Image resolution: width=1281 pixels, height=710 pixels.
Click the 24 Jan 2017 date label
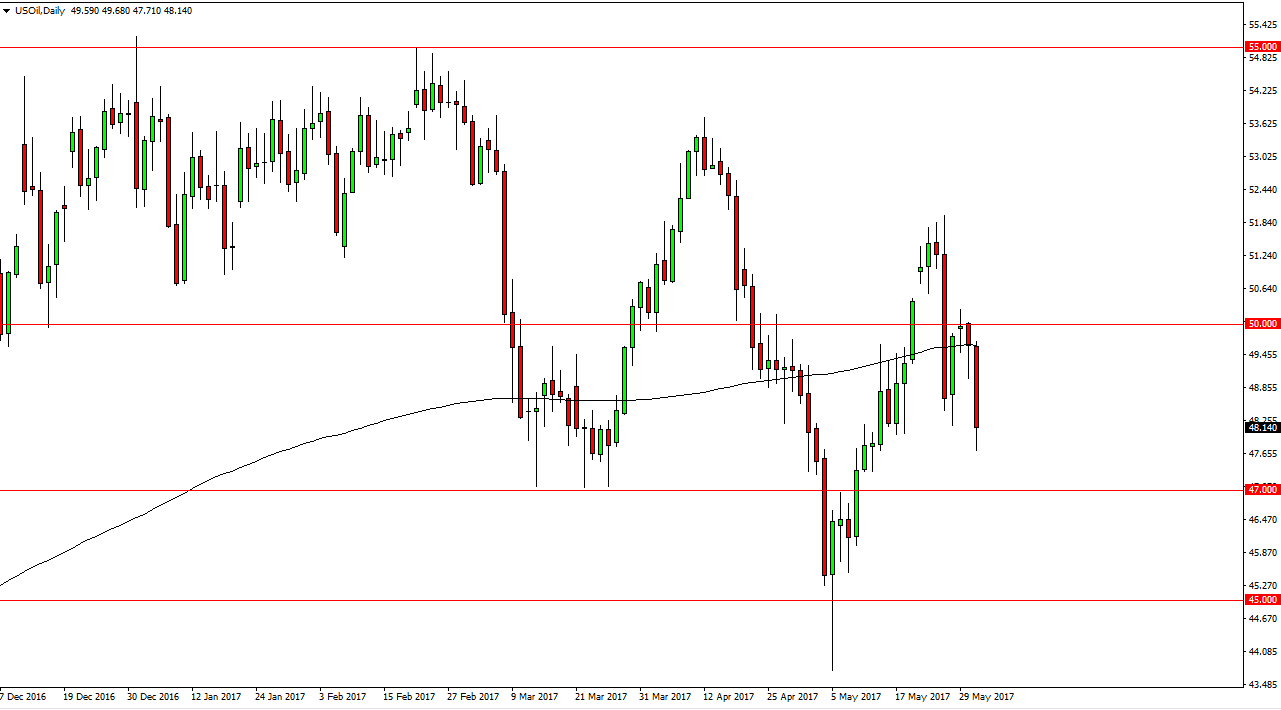(280, 697)
